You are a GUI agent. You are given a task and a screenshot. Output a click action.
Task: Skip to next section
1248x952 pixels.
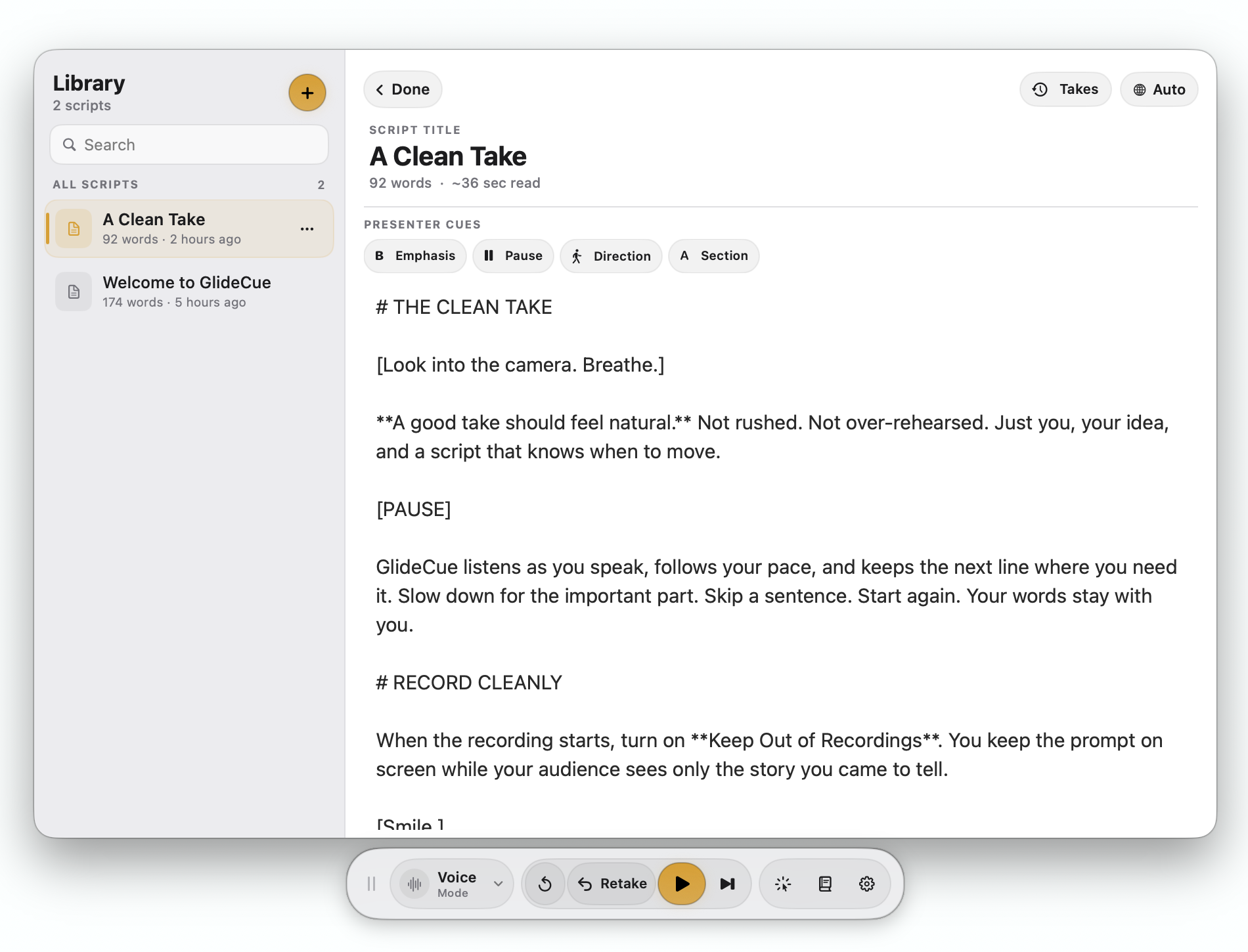pyautogui.click(x=727, y=884)
